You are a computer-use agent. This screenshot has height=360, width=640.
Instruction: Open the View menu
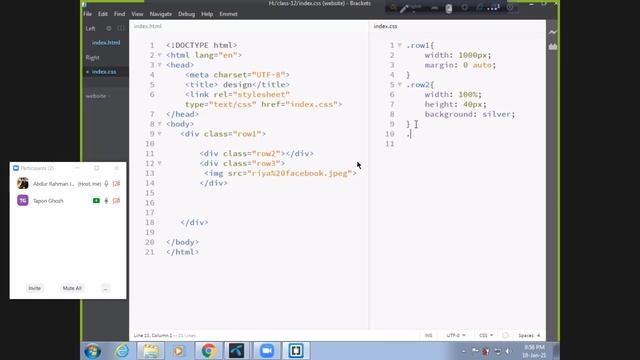(x=137, y=14)
